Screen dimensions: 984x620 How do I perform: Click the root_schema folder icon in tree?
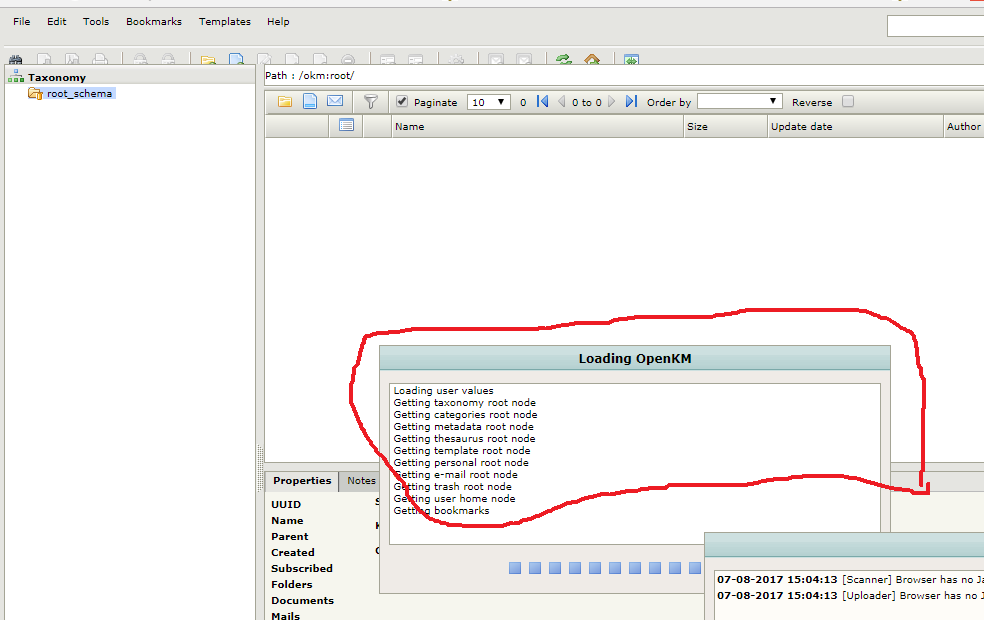point(35,93)
